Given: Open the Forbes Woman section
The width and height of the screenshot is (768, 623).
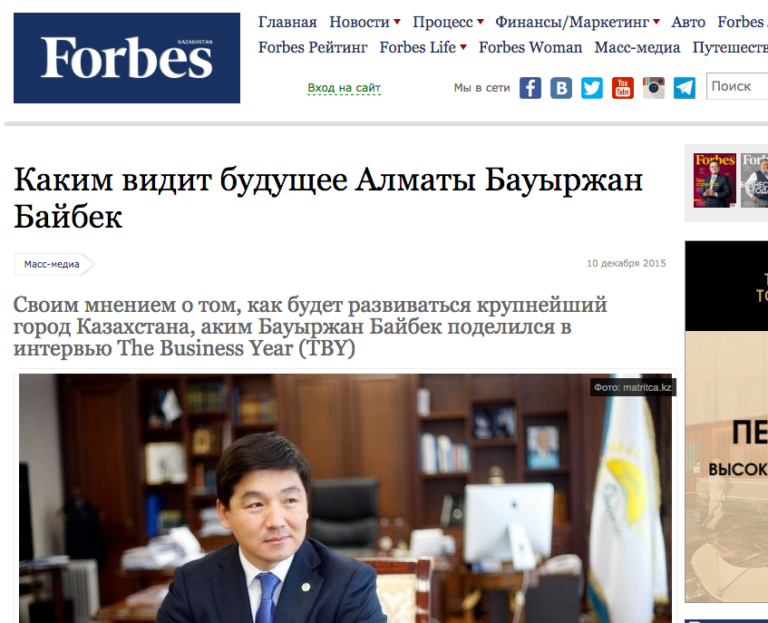Looking at the screenshot, I should (x=530, y=48).
